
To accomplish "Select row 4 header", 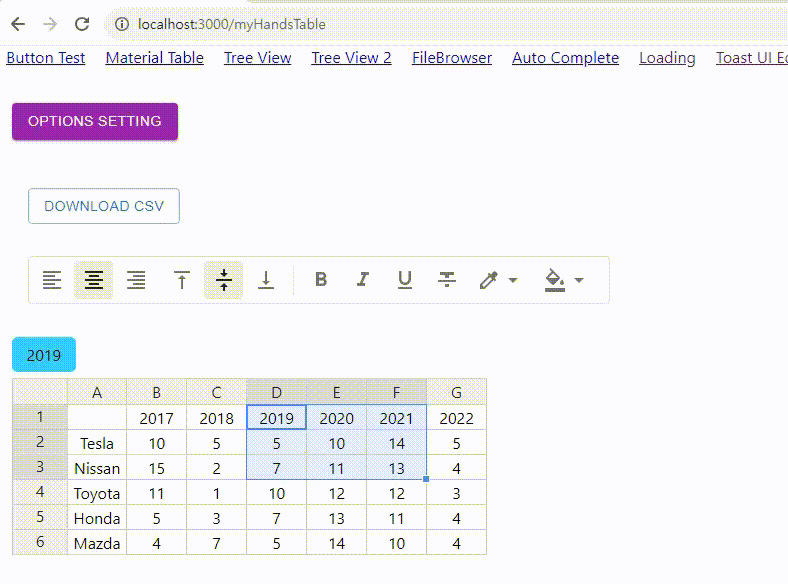I will click(40, 492).
